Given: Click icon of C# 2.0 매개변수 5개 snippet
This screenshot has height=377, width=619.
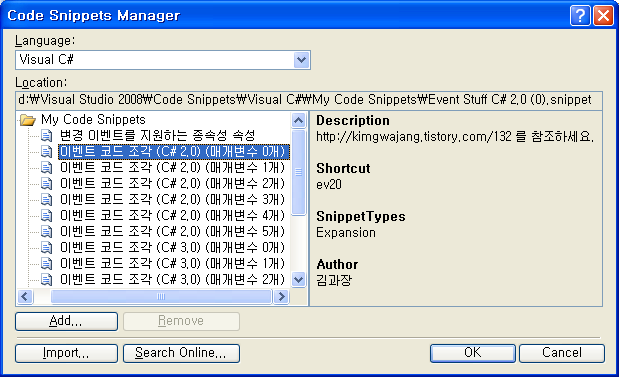Looking at the screenshot, I should point(47,231).
